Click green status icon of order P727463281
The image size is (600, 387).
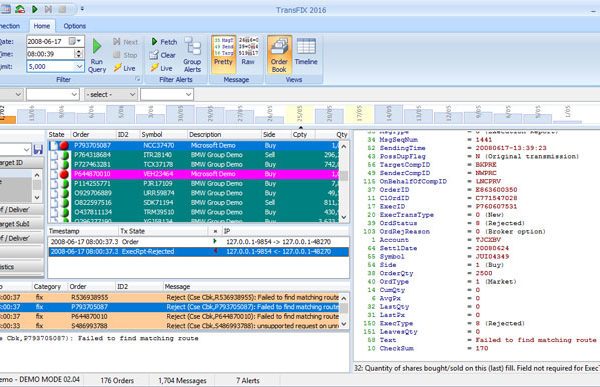tap(64, 165)
